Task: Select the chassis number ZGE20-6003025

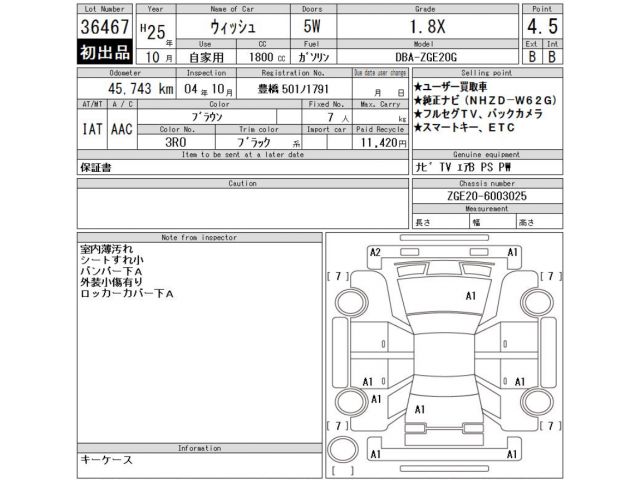Action: click(x=487, y=196)
